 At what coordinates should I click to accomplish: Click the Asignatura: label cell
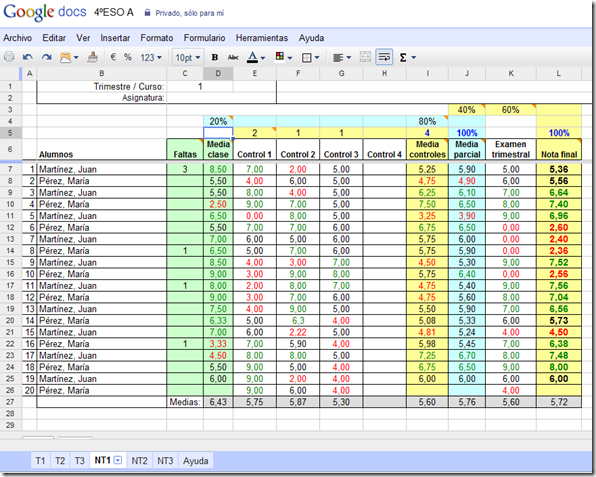tap(101, 98)
